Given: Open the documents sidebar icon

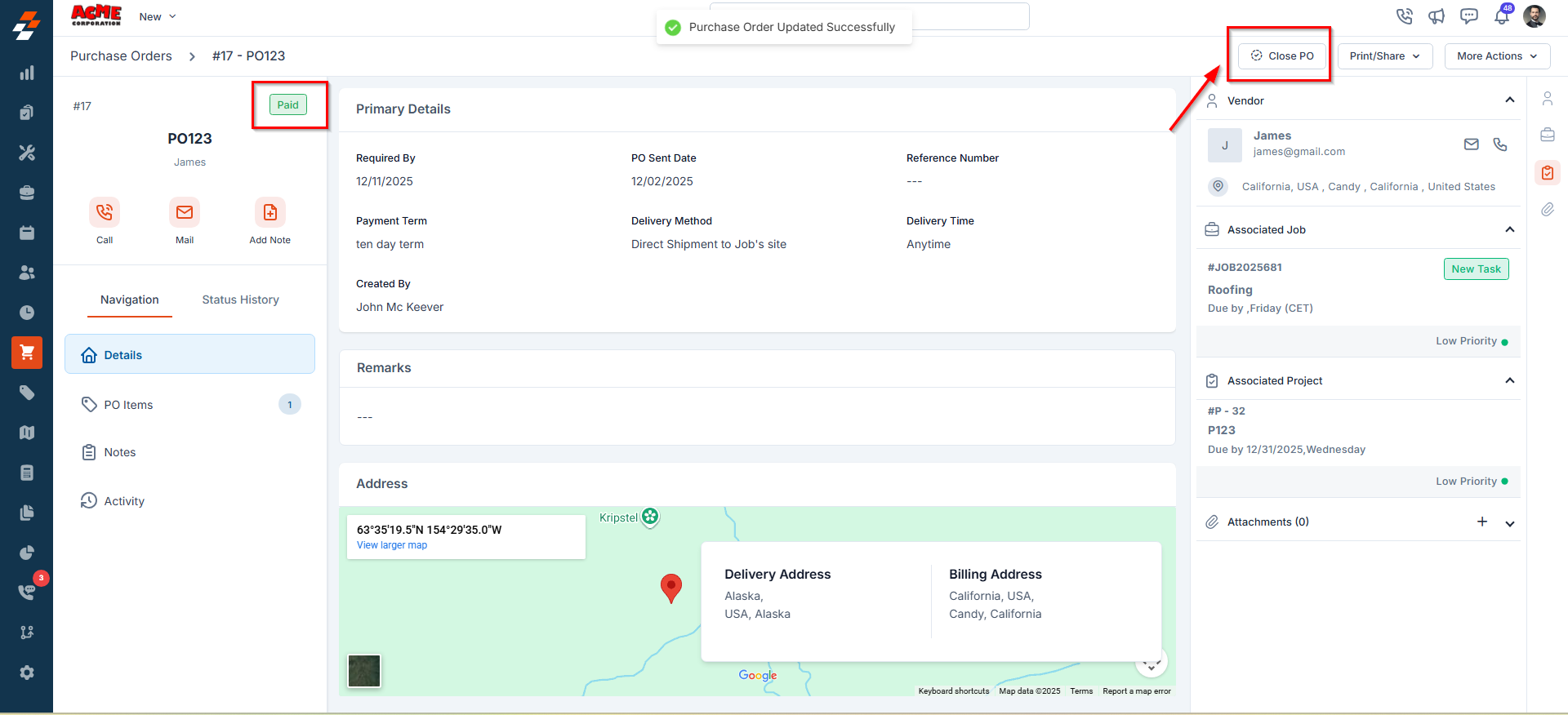Looking at the screenshot, I should pyautogui.click(x=27, y=513).
